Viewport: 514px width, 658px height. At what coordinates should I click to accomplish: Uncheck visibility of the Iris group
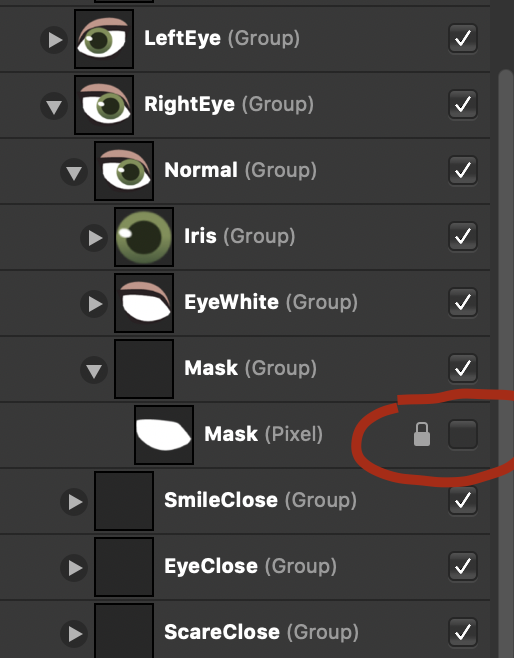pyautogui.click(x=463, y=236)
